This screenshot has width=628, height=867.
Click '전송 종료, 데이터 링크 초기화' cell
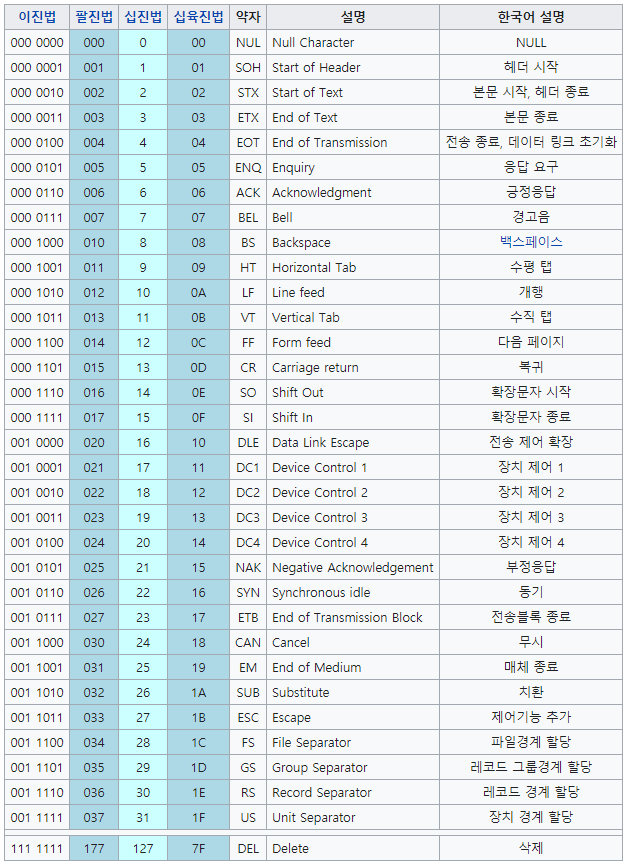[x=531, y=143]
